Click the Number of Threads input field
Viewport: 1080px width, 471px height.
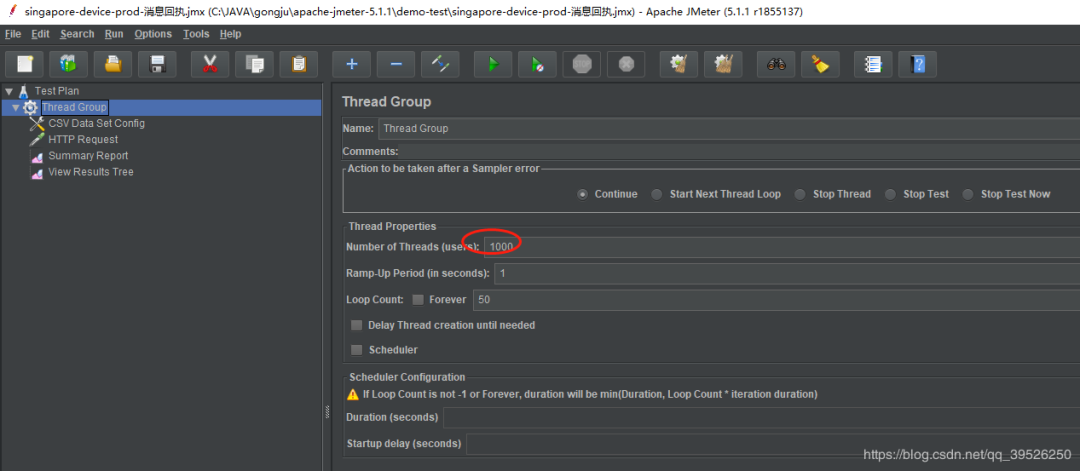[x=780, y=246]
